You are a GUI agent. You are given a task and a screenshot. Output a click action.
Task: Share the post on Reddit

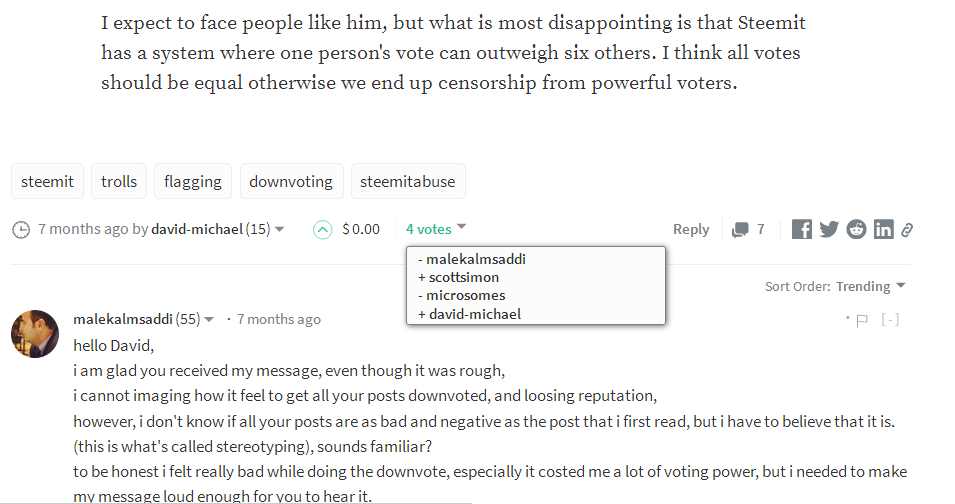[856, 230]
